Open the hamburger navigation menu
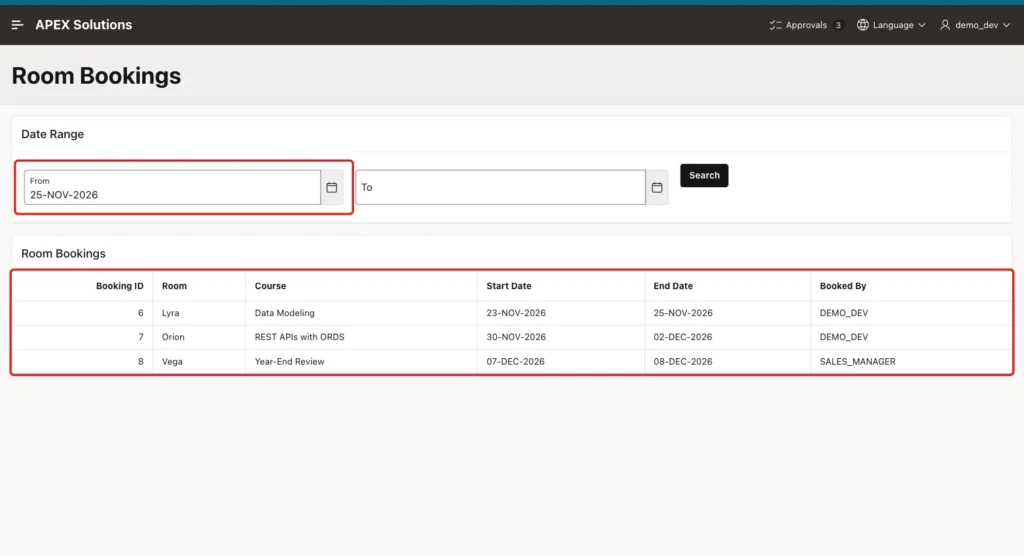 17,25
